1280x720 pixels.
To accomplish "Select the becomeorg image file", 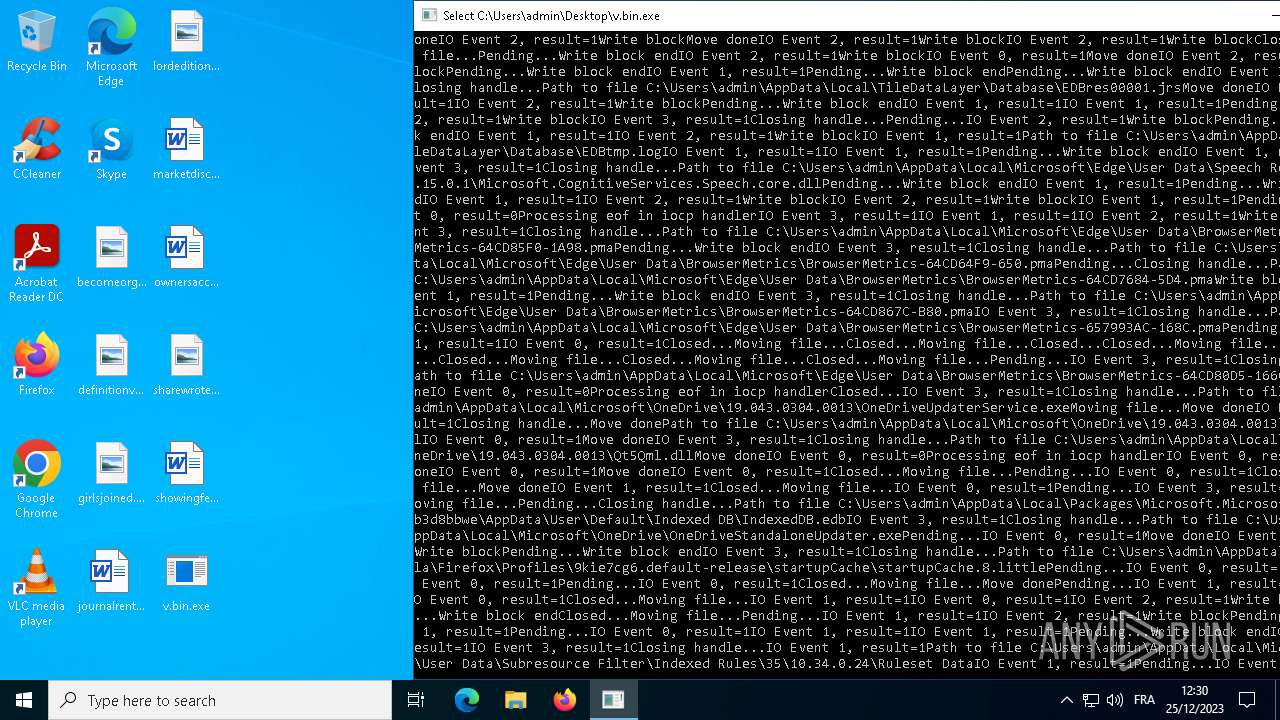I will point(111,258).
